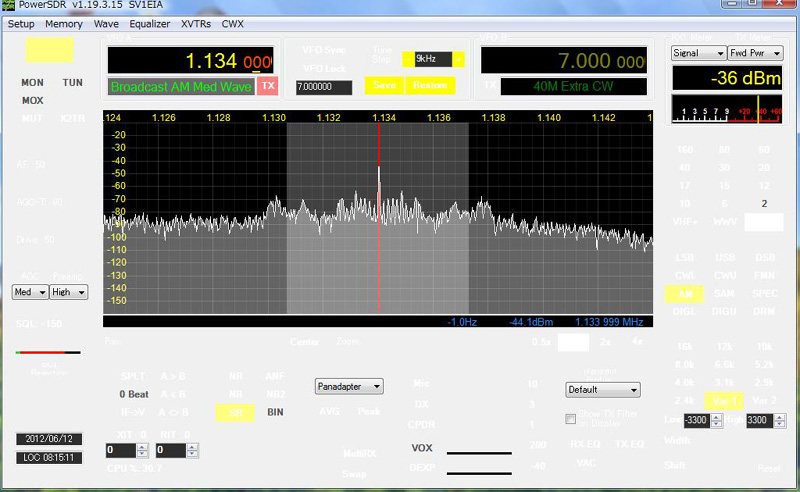Expand the Signal RX meter dropdown

[698, 53]
